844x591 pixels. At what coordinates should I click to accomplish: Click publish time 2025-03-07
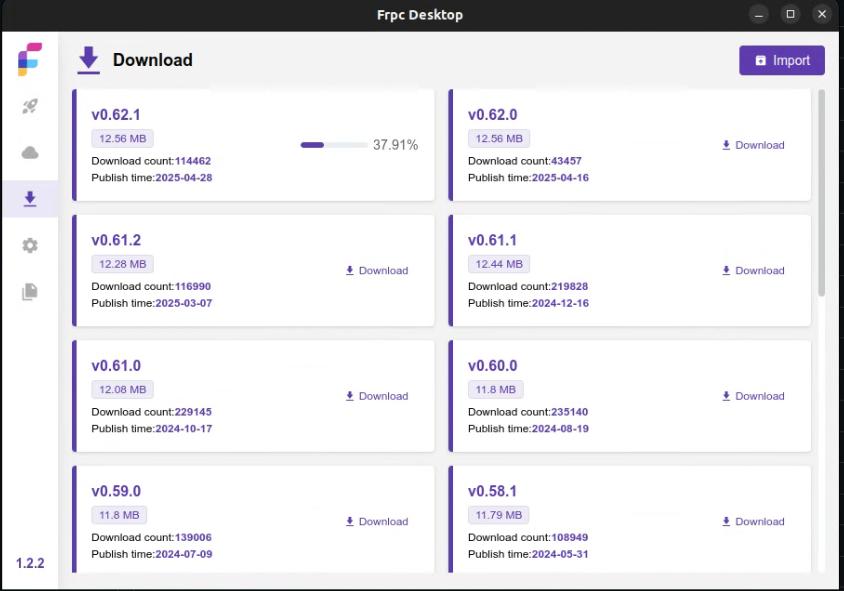click(184, 303)
